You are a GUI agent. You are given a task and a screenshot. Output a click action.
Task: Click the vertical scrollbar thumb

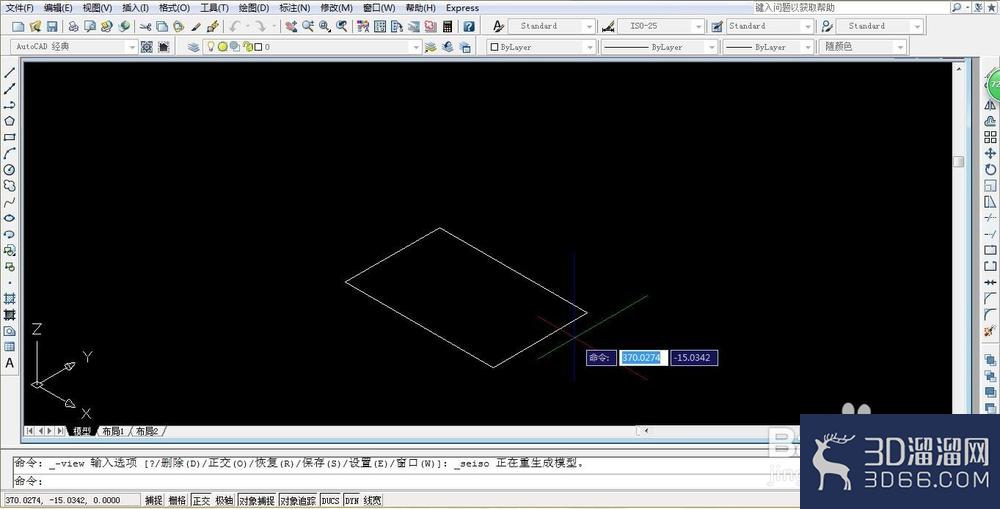tap(959, 161)
